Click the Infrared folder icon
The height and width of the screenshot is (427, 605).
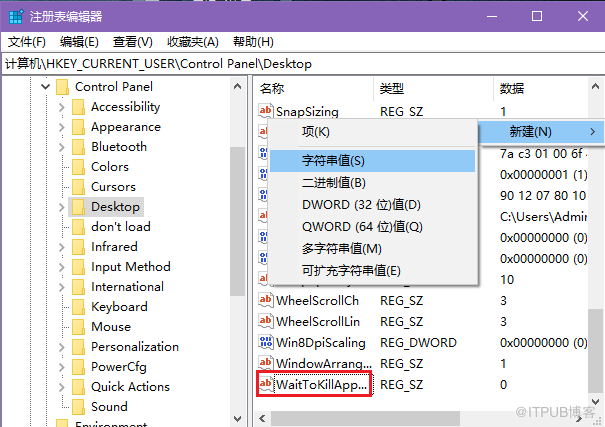78,247
